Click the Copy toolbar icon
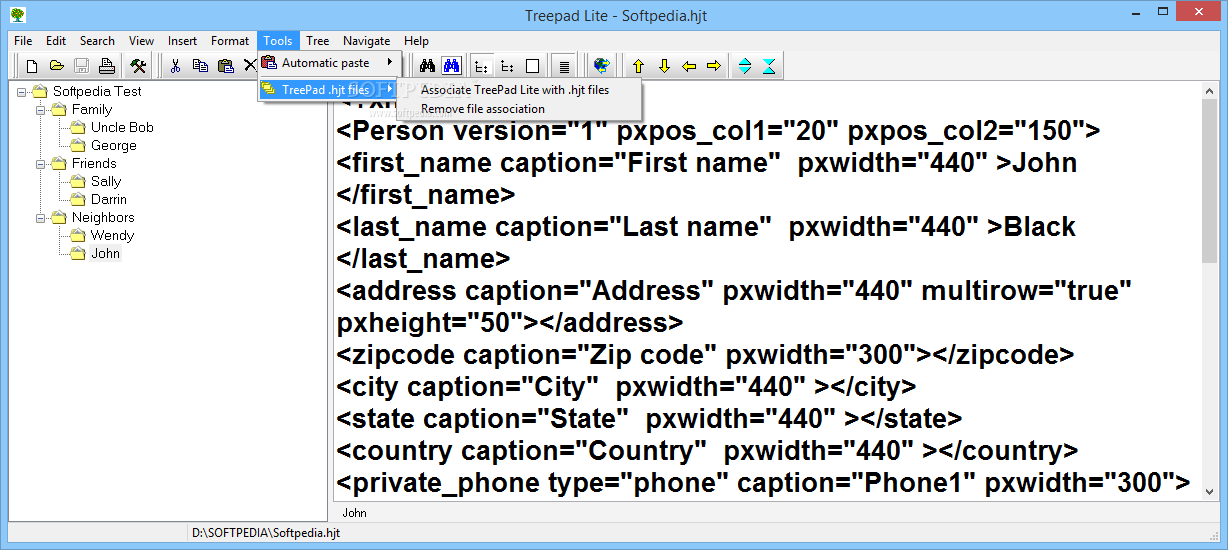Screen dimensions: 1228x550 click(200, 66)
